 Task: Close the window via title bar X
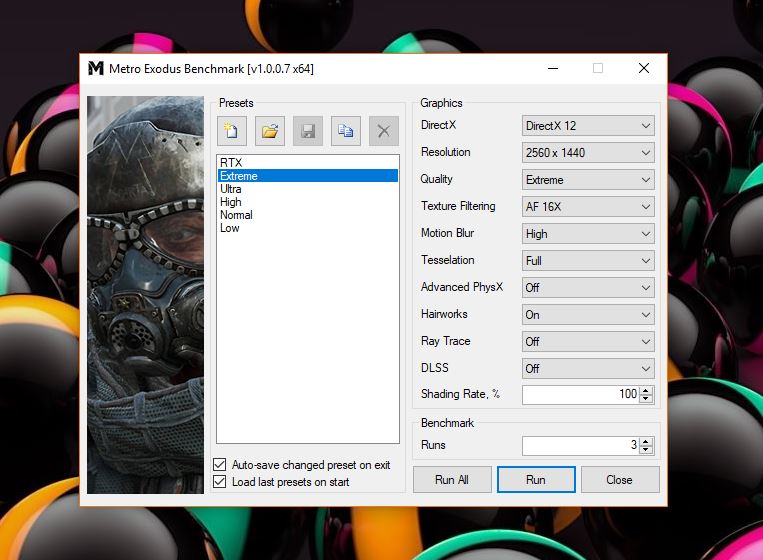coord(644,69)
